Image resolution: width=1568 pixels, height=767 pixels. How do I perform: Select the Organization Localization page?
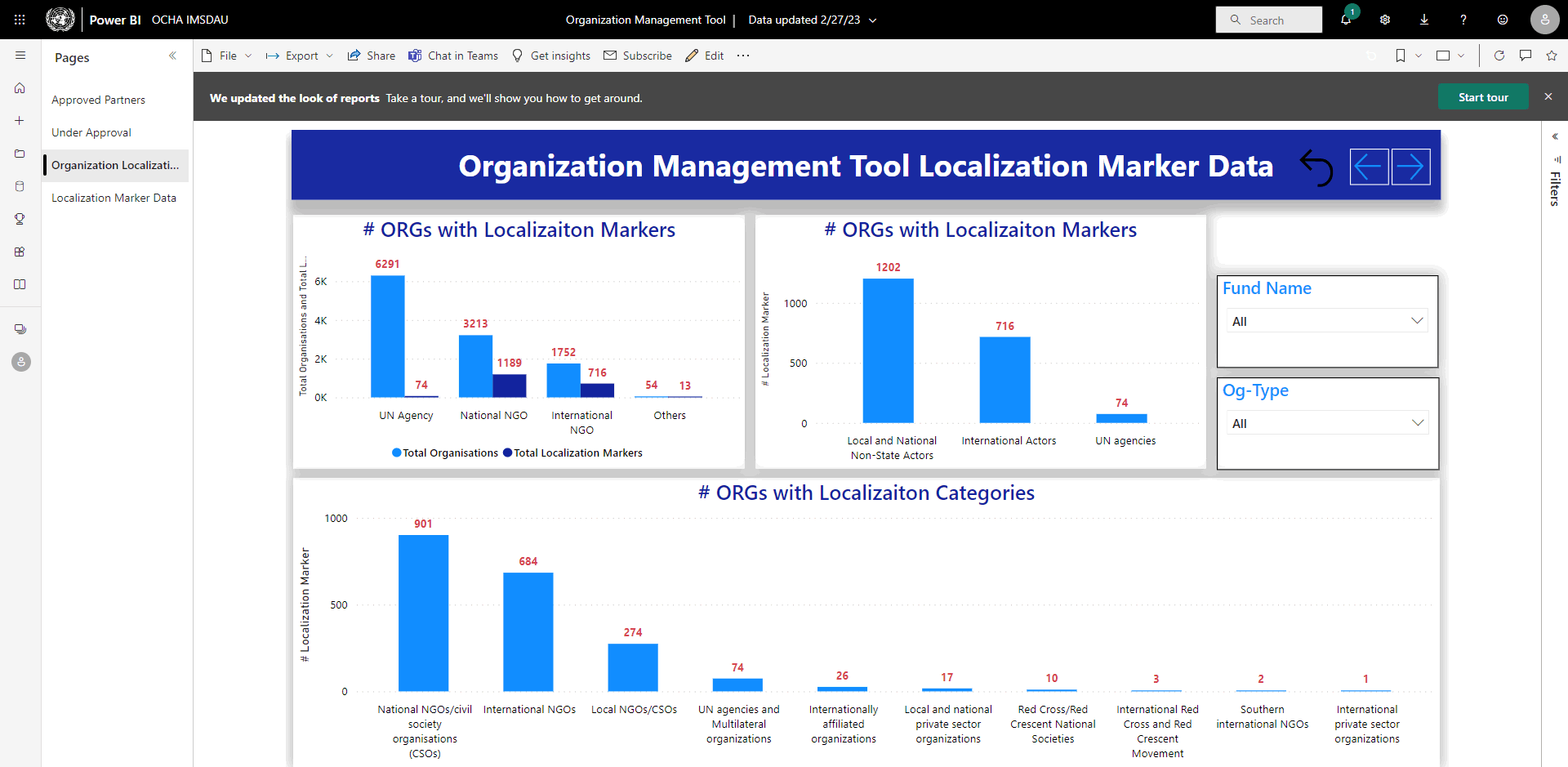(x=115, y=165)
